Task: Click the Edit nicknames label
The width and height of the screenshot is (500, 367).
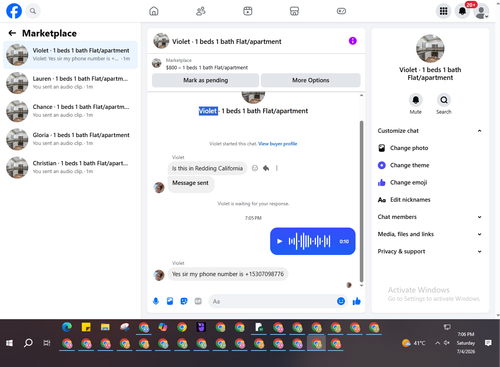Action: (410, 200)
